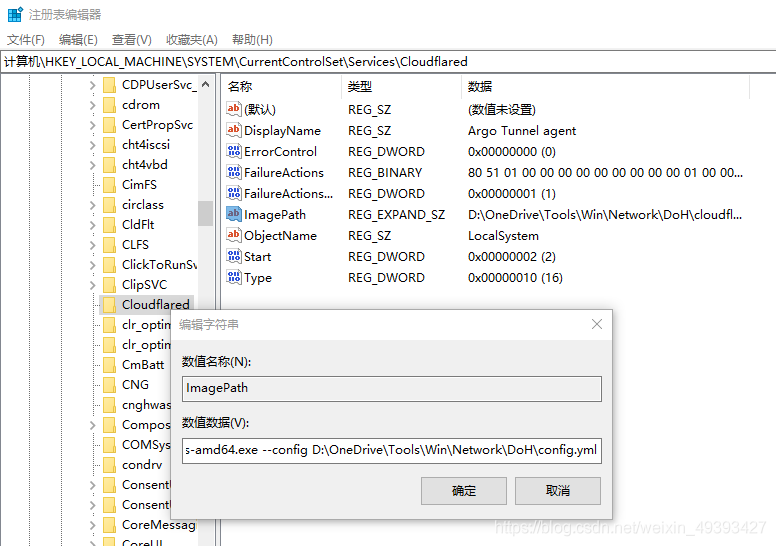Click the Registry Editor app icon in title bar
The width and height of the screenshot is (776, 546).
(x=15, y=14)
